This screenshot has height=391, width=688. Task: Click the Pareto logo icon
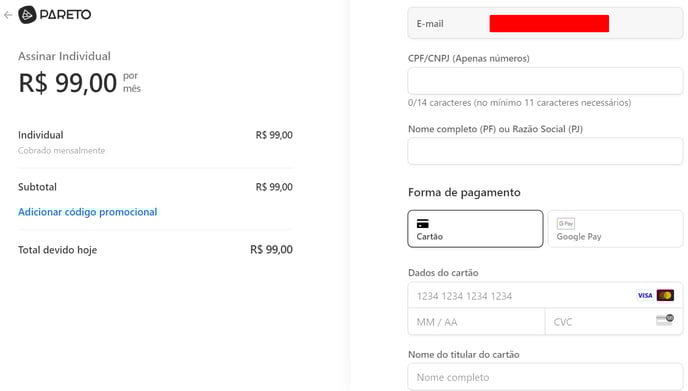pyautogui.click(x=27, y=15)
